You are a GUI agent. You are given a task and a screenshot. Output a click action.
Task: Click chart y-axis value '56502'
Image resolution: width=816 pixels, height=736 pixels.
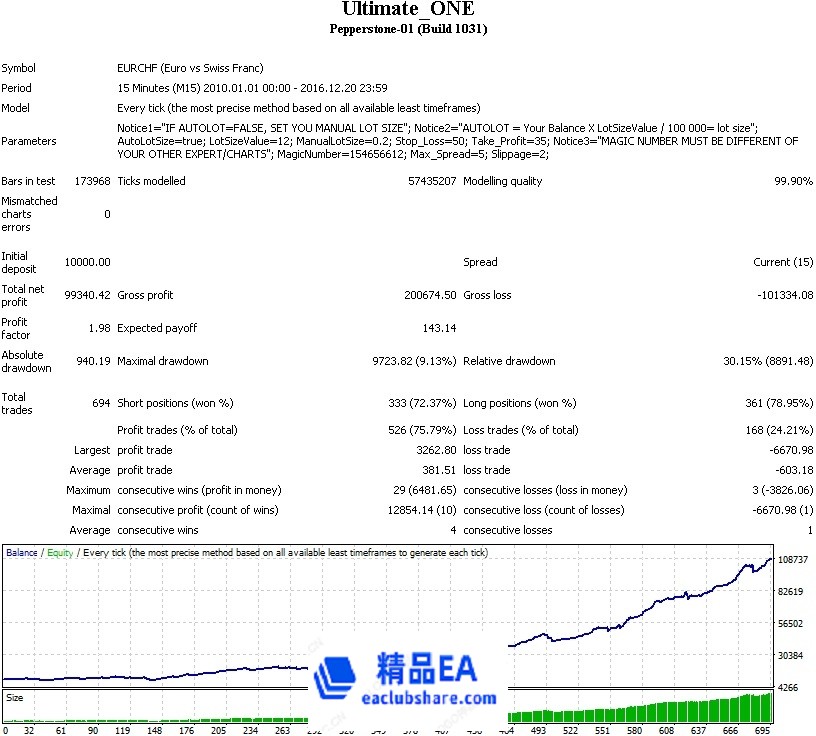tap(790, 624)
